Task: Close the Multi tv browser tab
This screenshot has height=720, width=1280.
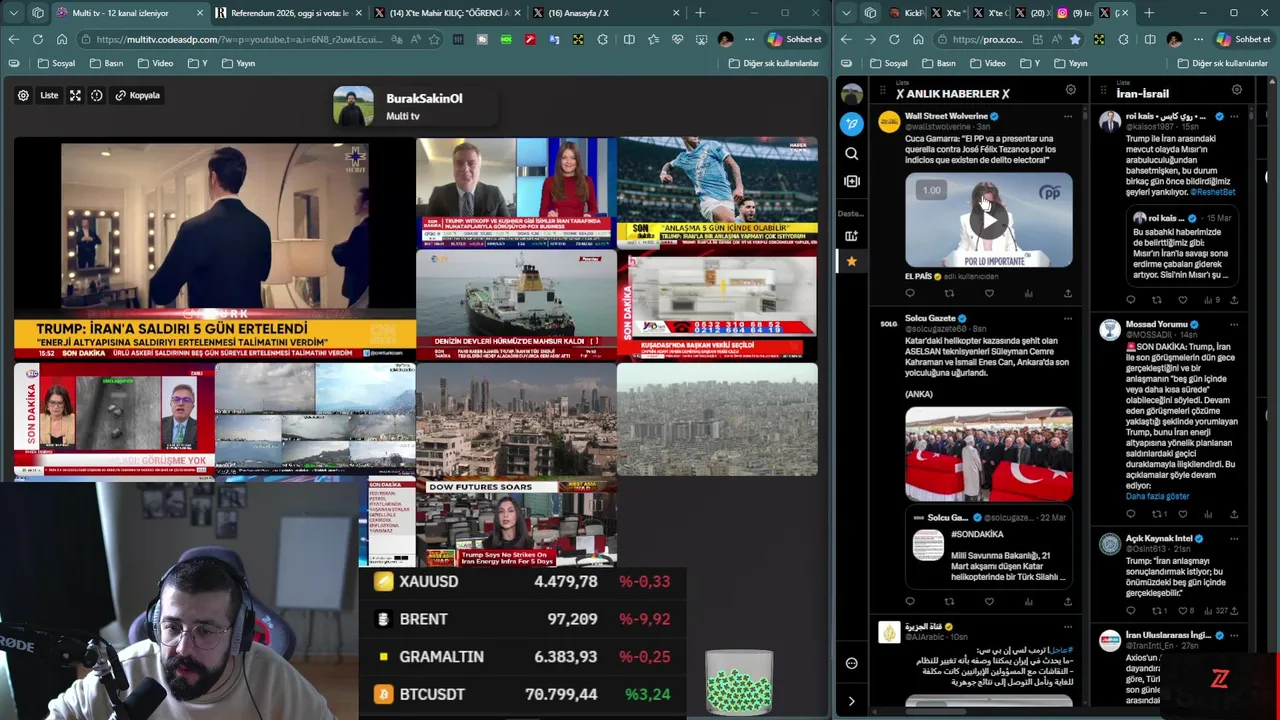Action: tap(200, 13)
